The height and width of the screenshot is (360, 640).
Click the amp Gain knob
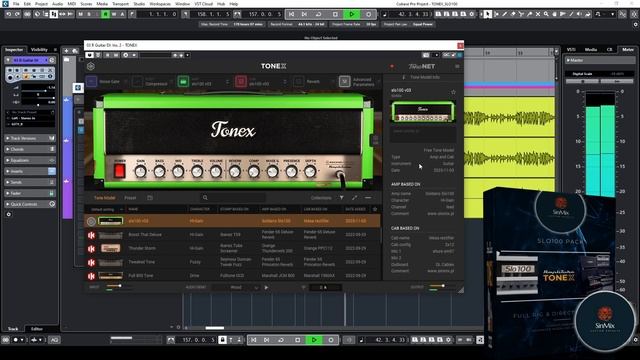coord(140,172)
